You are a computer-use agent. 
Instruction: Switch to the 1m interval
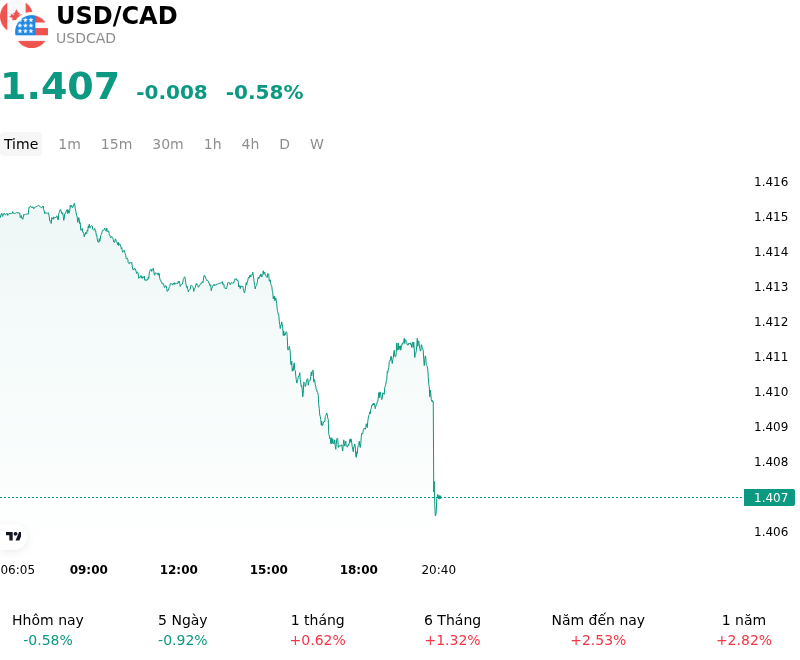pyautogui.click(x=69, y=144)
